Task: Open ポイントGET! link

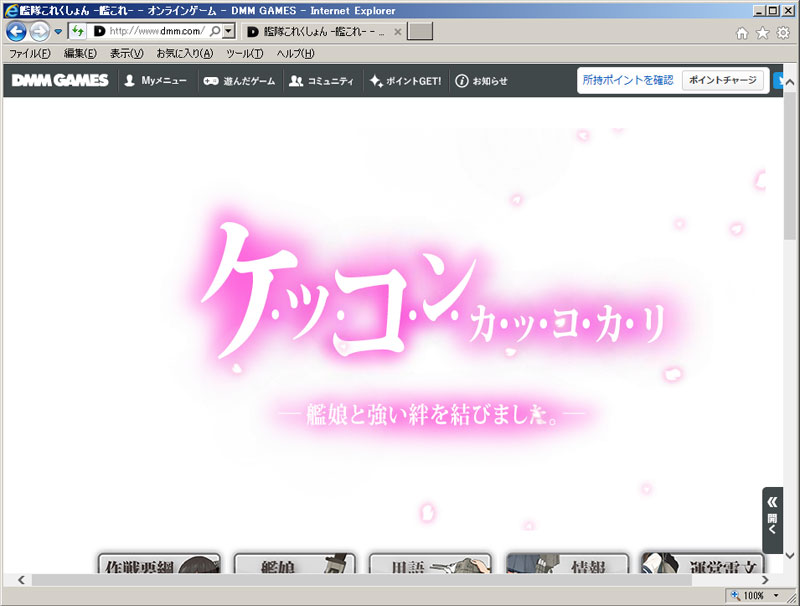Action: (x=414, y=81)
